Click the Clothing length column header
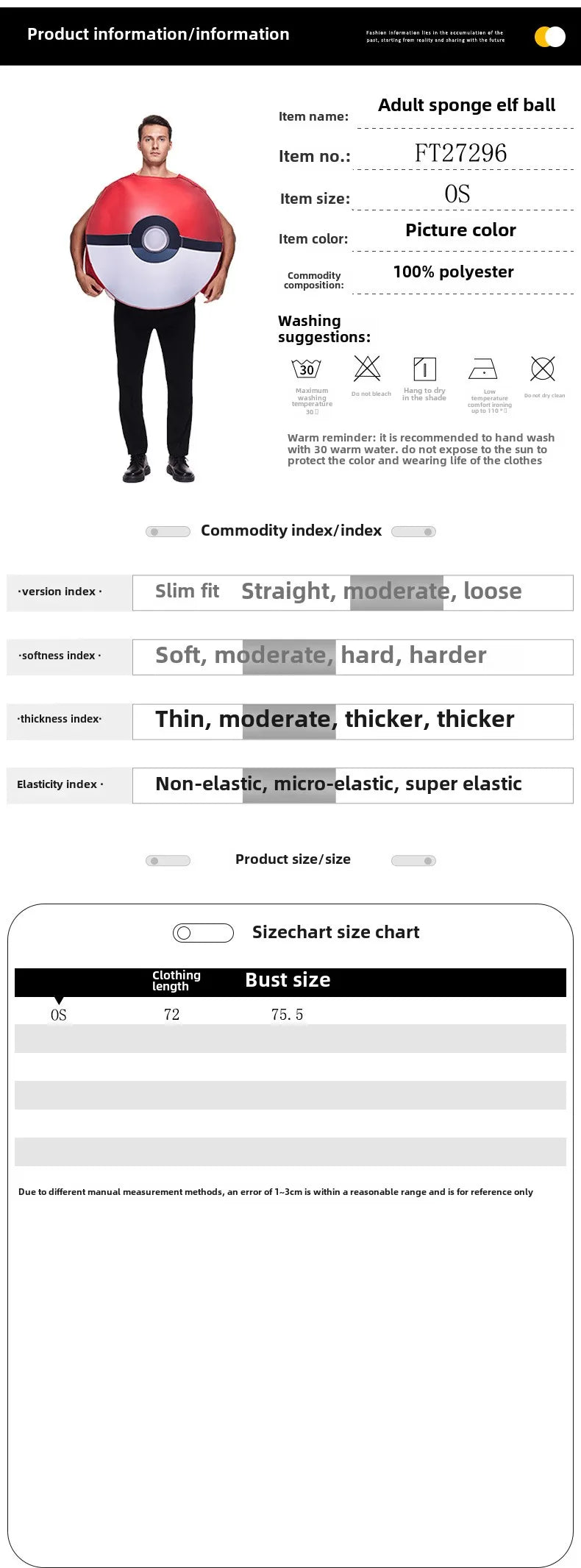Screen dimensions: 581x1568 [177, 981]
